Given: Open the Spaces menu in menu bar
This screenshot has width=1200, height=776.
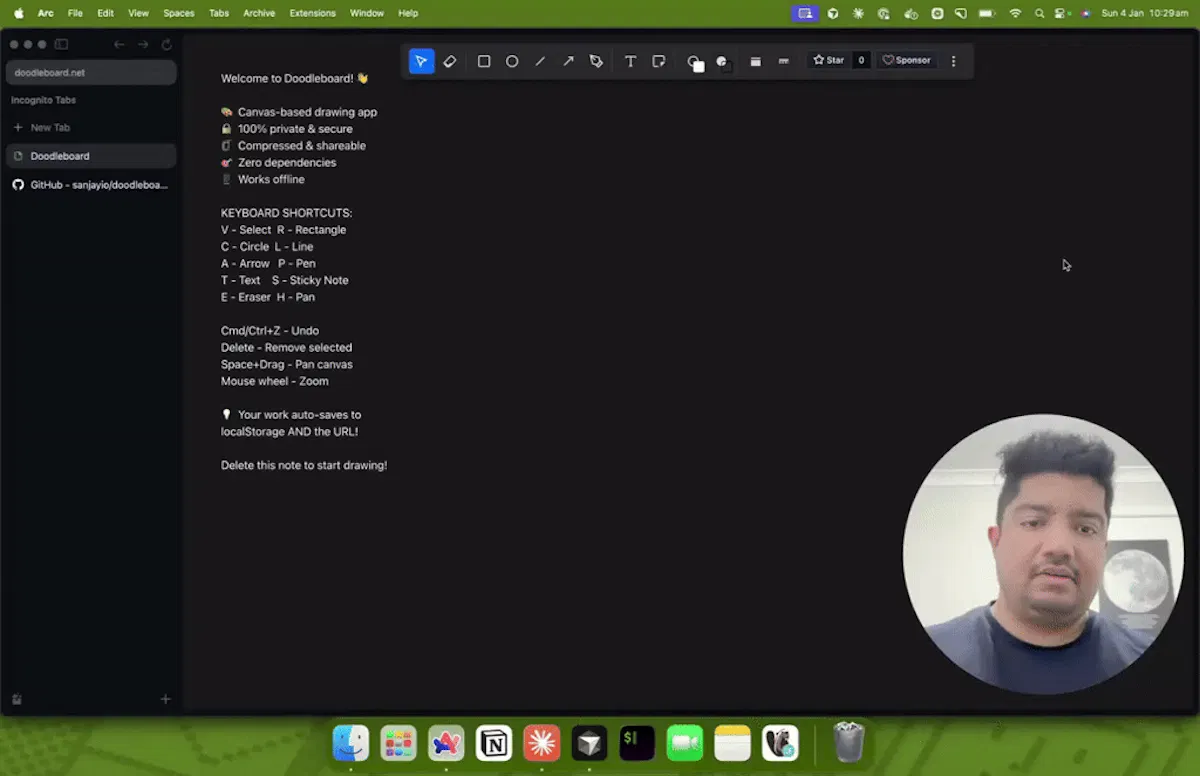Looking at the screenshot, I should click(179, 13).
